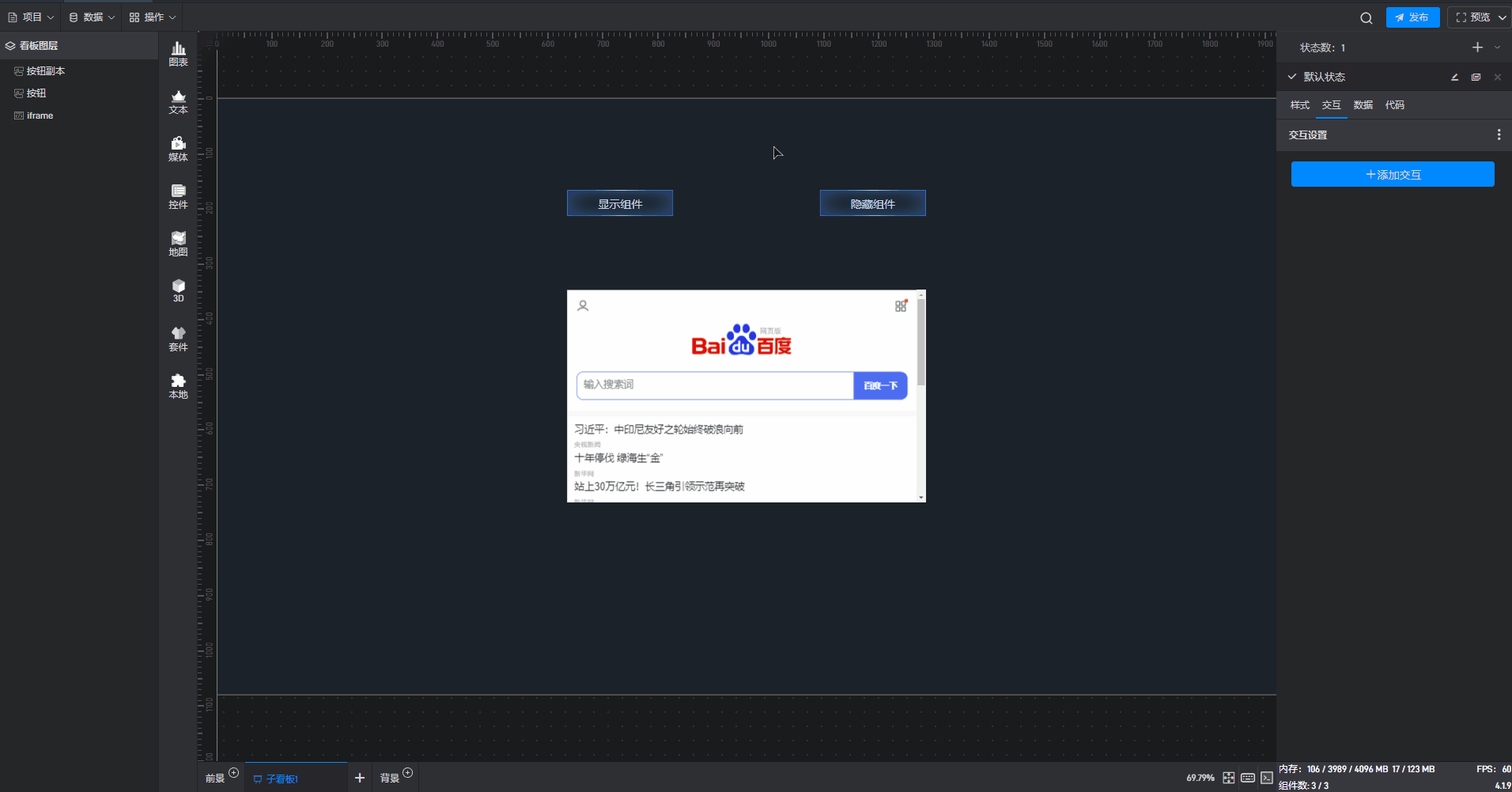
Task: Switch to the 代码 tab
Action: click(x=1394, y=105)
